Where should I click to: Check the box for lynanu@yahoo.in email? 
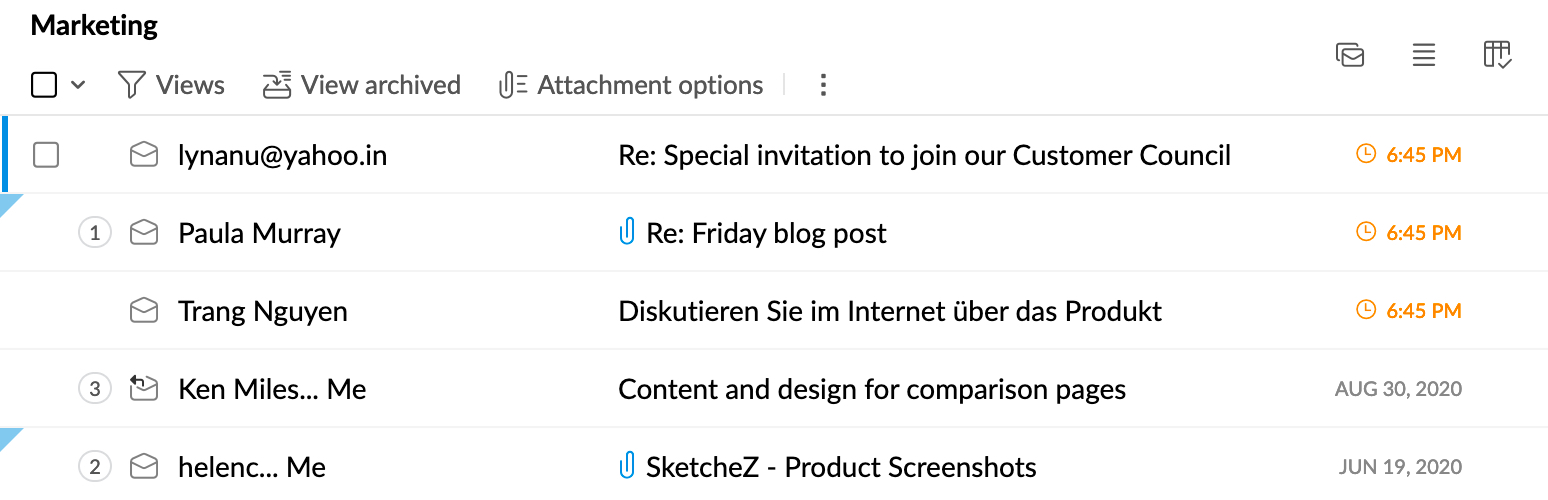tap(46, 155)
